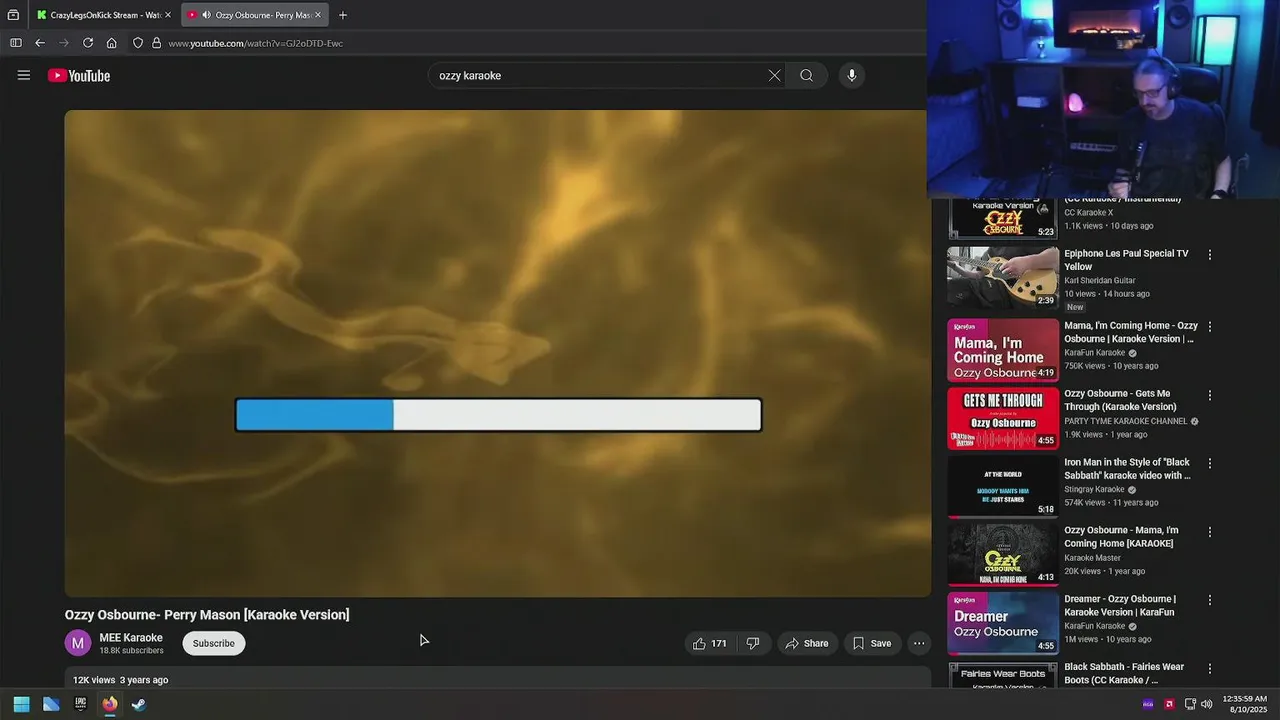The image size is (1280, 720).
Task: Open options for Gets Me Through video
Action: 1209,395
